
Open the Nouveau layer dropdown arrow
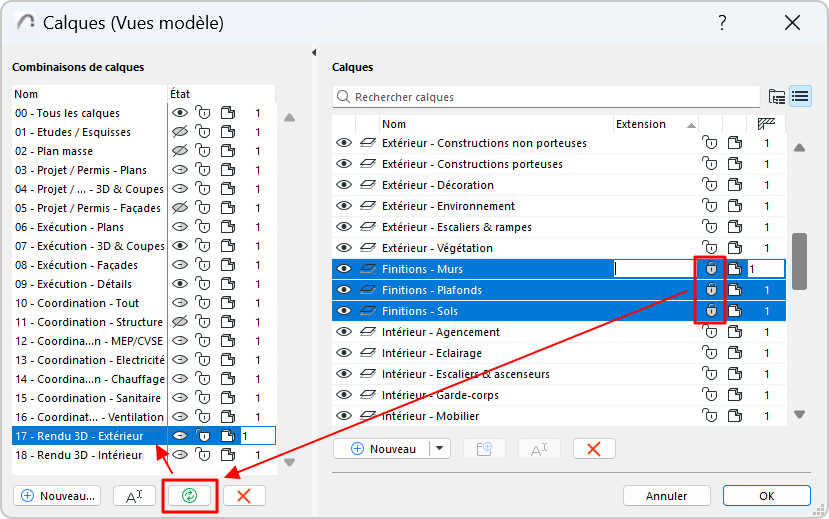(x=440, y=449)
